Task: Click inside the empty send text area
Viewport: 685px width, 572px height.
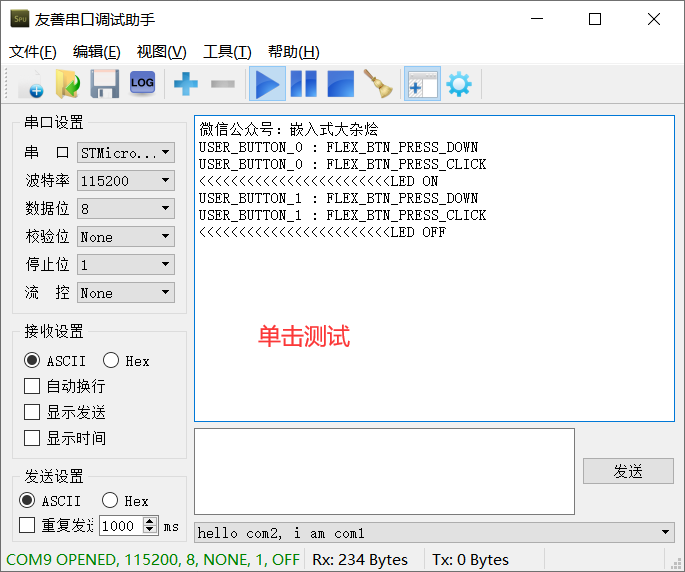Action: [384, 471]
